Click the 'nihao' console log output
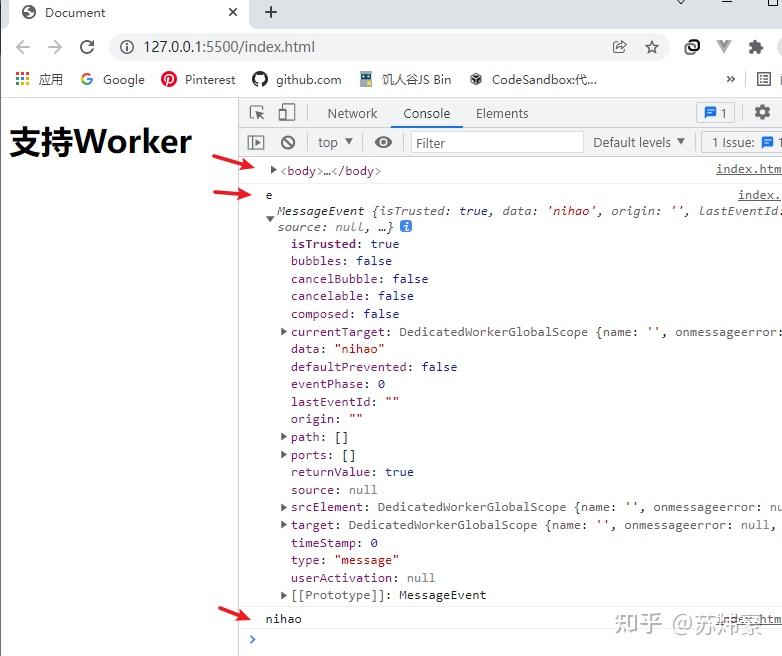The height and width of the screenshot is (656, 782). [x=283, y=619]
